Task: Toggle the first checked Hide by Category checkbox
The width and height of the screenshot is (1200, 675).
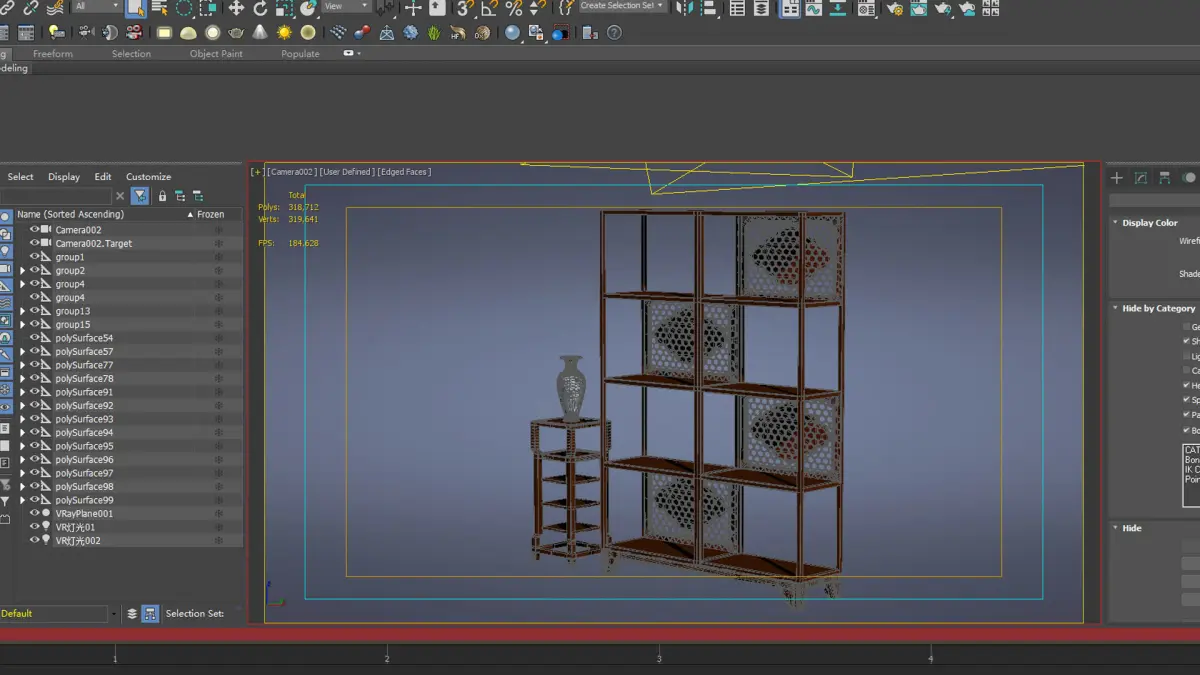Action: pyautogui.click(x=1187, y=341)
